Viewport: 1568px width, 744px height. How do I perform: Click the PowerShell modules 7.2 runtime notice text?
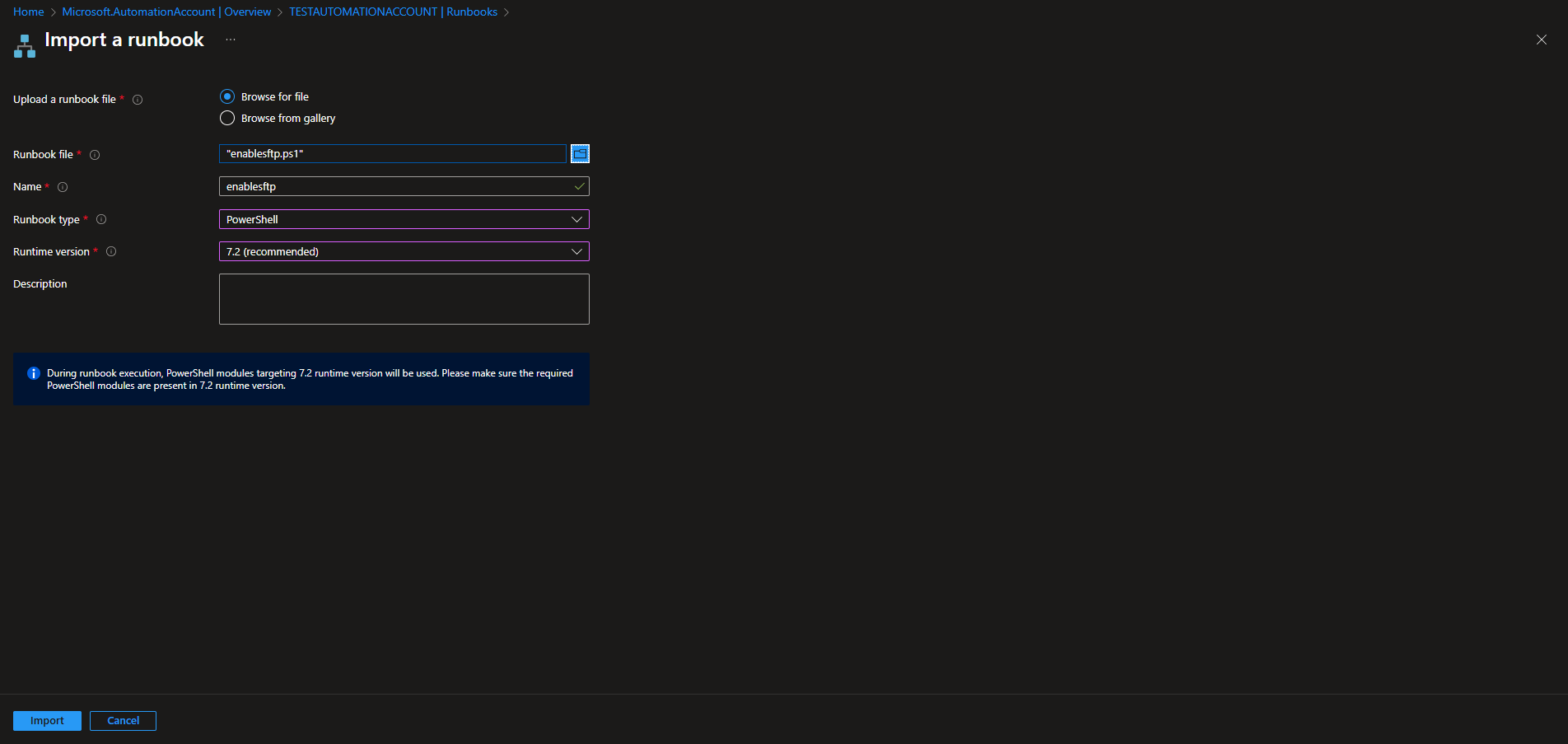[310, 379]
